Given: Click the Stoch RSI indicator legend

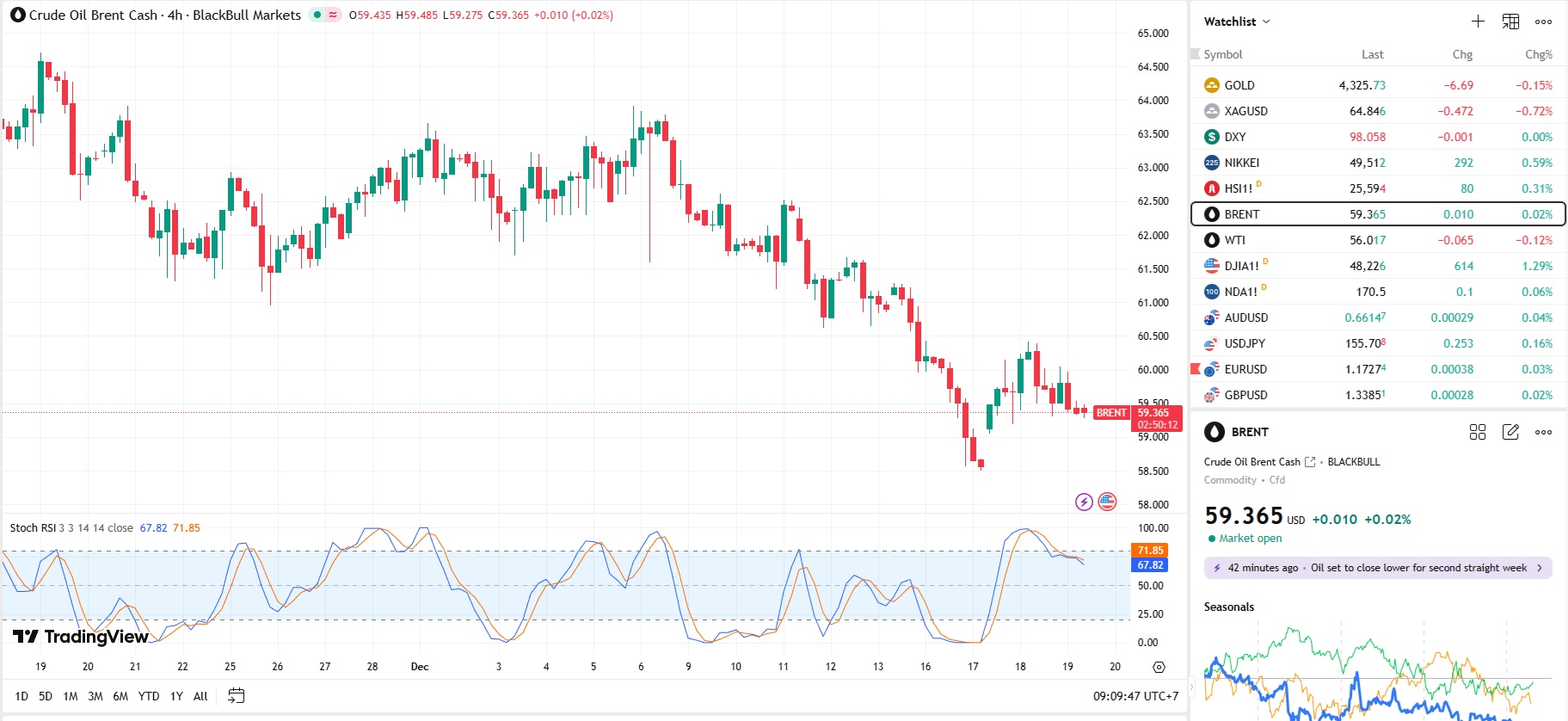Looking at the screenshot, I should (33, 528).
